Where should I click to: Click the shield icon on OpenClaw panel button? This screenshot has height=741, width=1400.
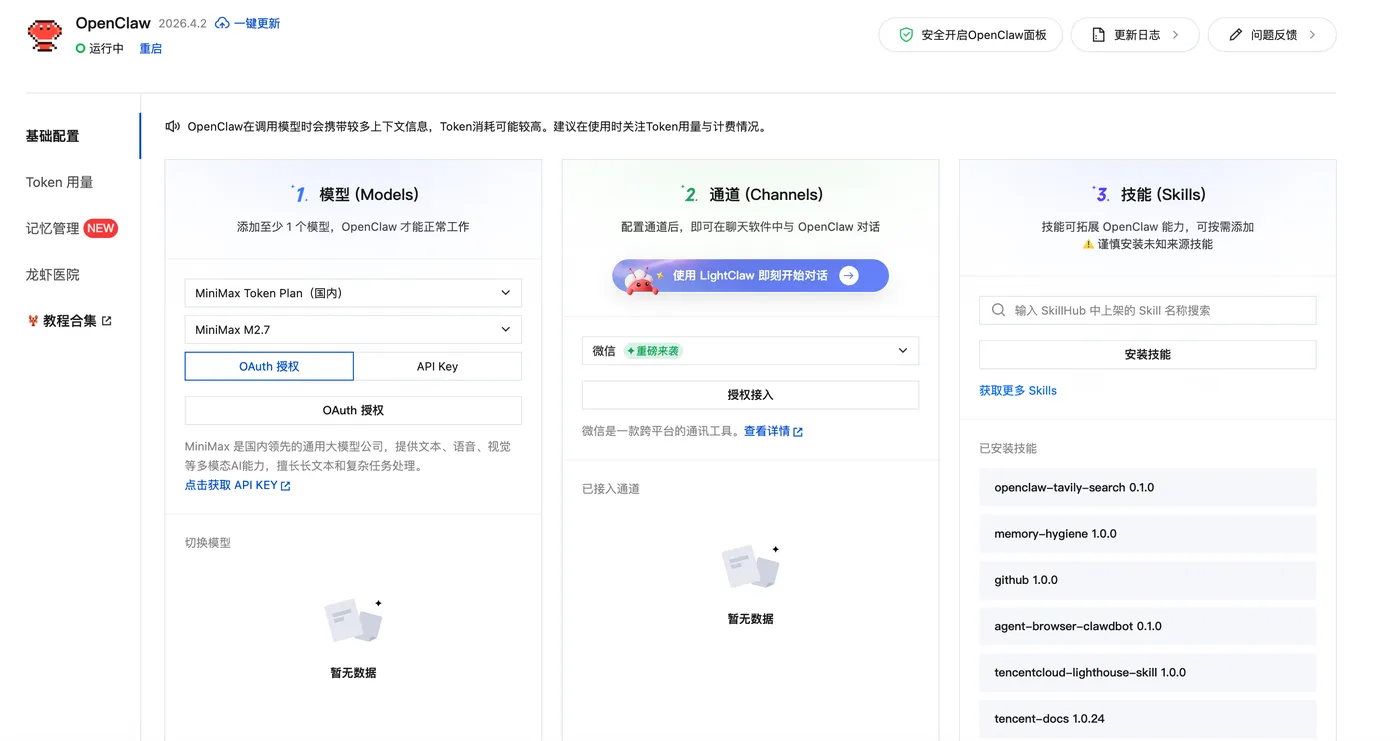(906, 35)
